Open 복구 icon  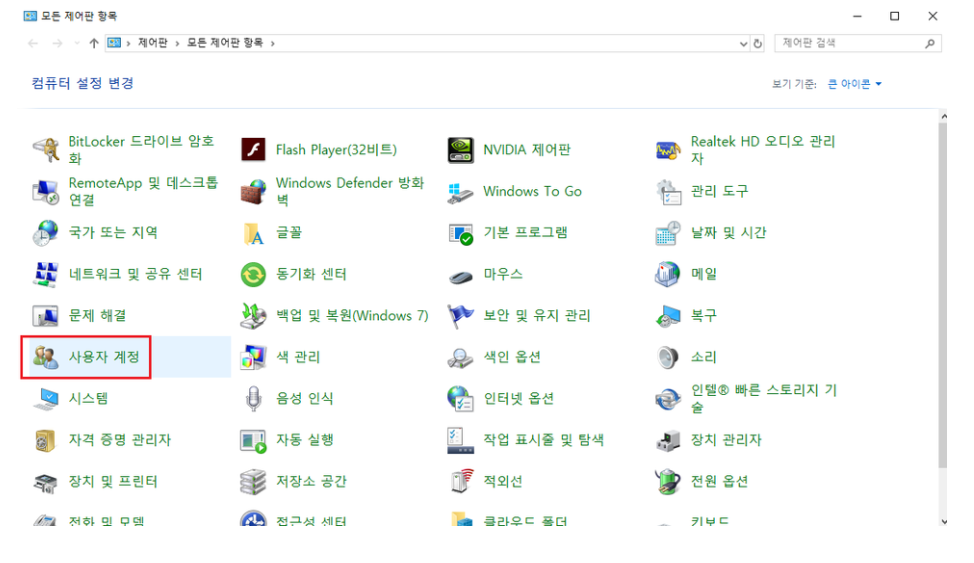[x=668, y=316]
